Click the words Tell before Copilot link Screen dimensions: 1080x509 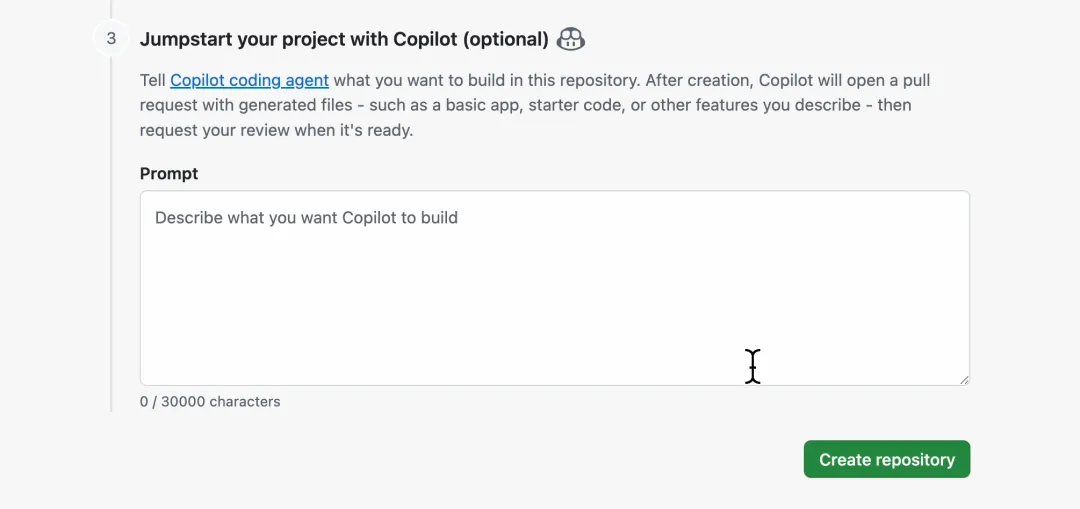(153, 80)
